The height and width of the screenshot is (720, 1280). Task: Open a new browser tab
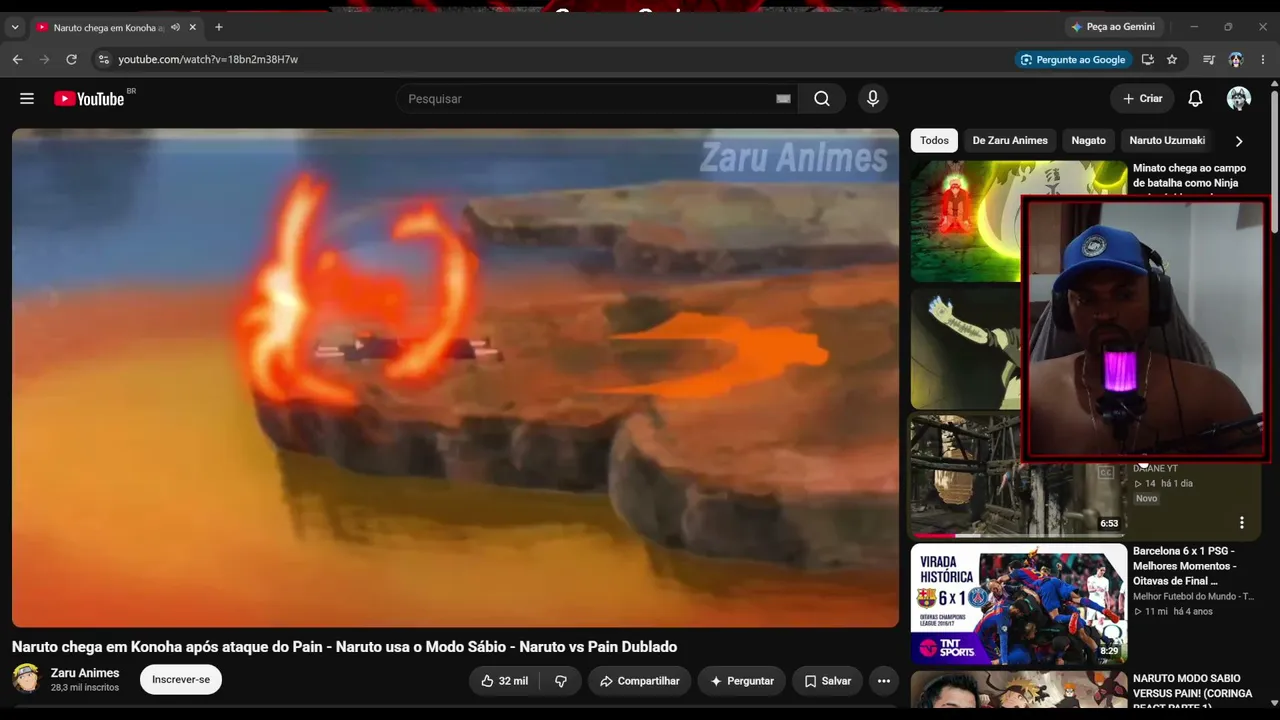point(219,28)
